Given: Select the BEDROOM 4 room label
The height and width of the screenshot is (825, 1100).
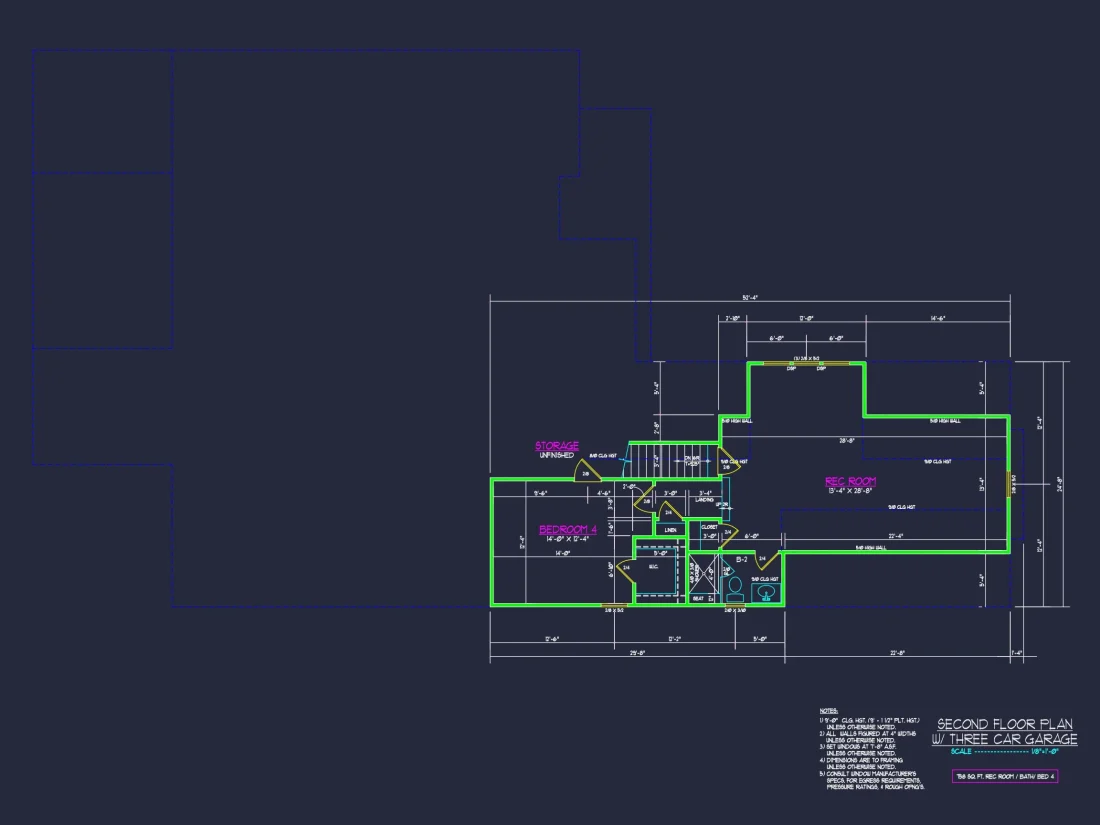Looking at the screenshot, I should (x=567, y=529).
